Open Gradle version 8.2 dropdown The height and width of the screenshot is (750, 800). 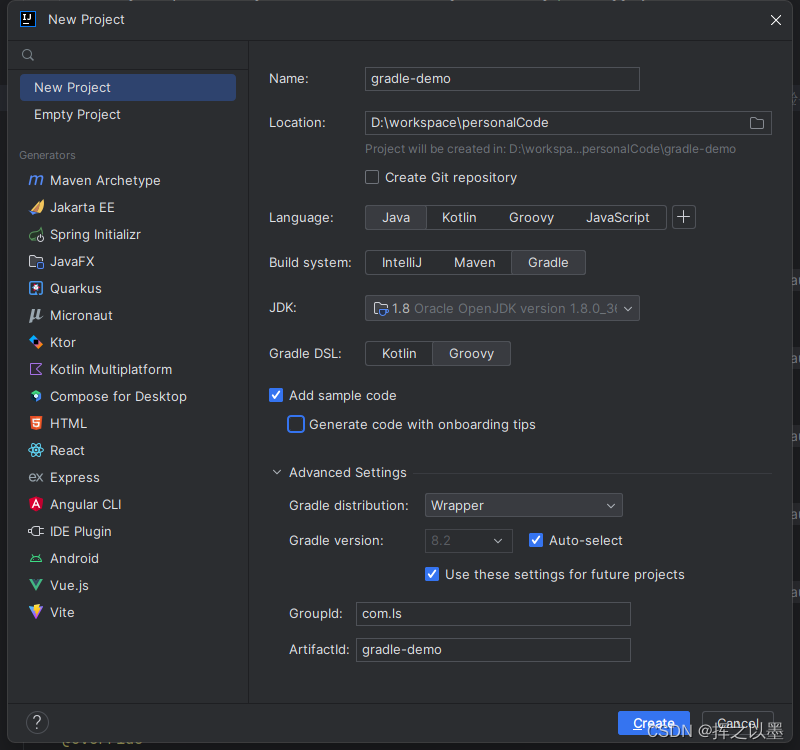[x=468, y=540]
